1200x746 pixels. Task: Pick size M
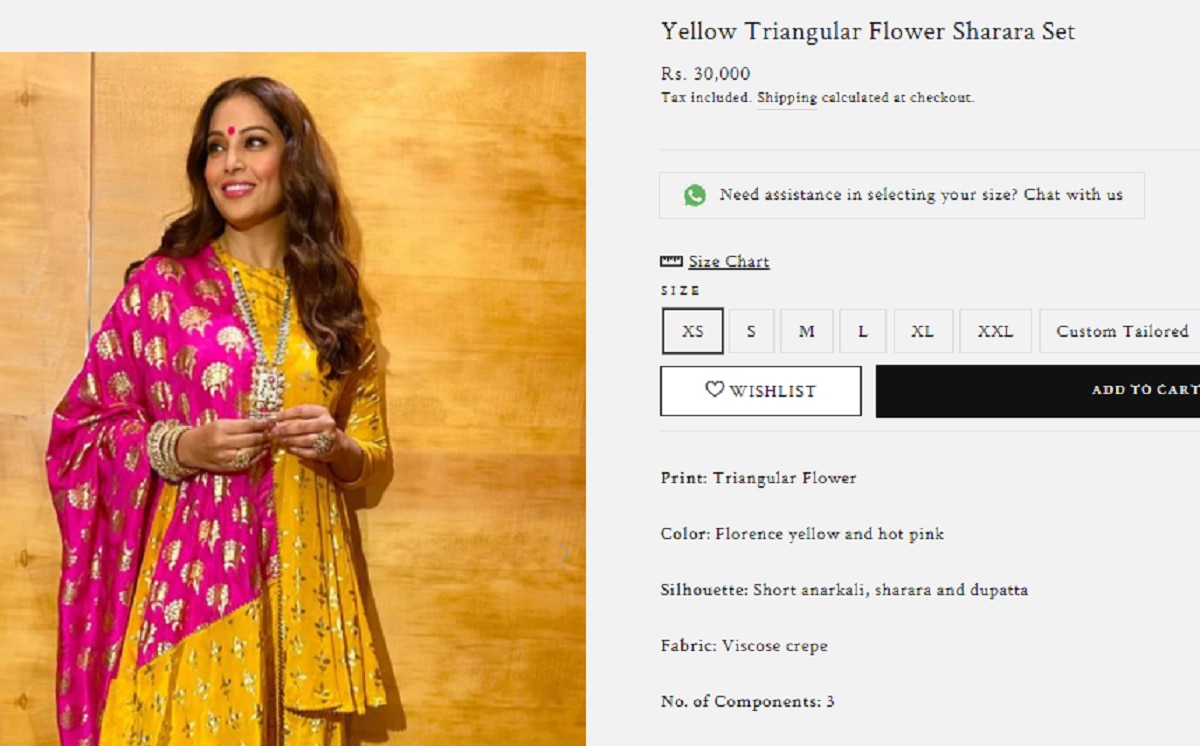click(806, 331)
